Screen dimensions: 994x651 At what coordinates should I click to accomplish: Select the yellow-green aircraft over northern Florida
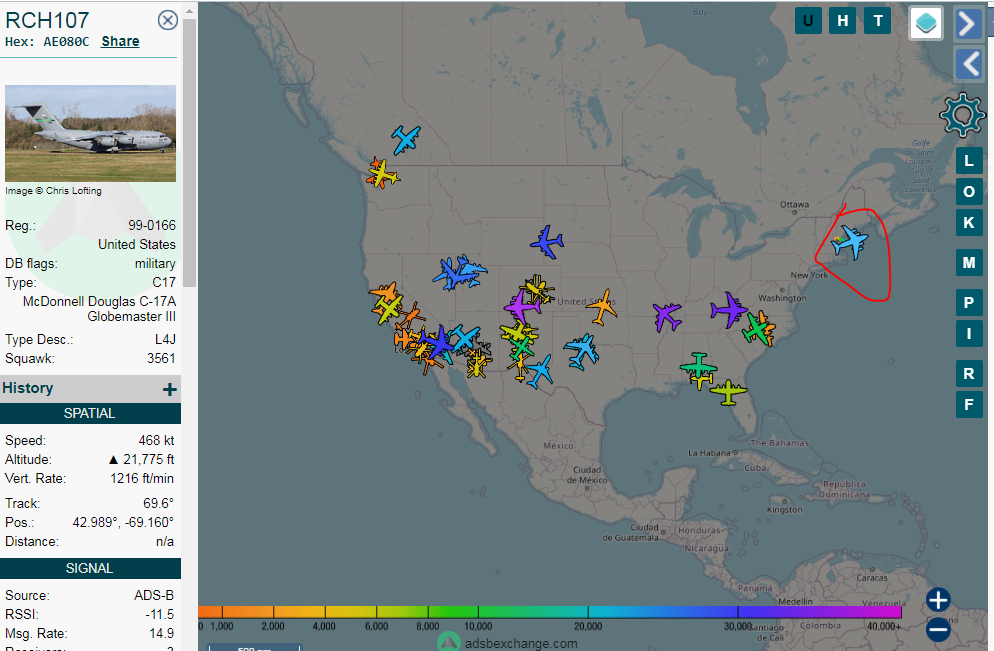point(728,392)
